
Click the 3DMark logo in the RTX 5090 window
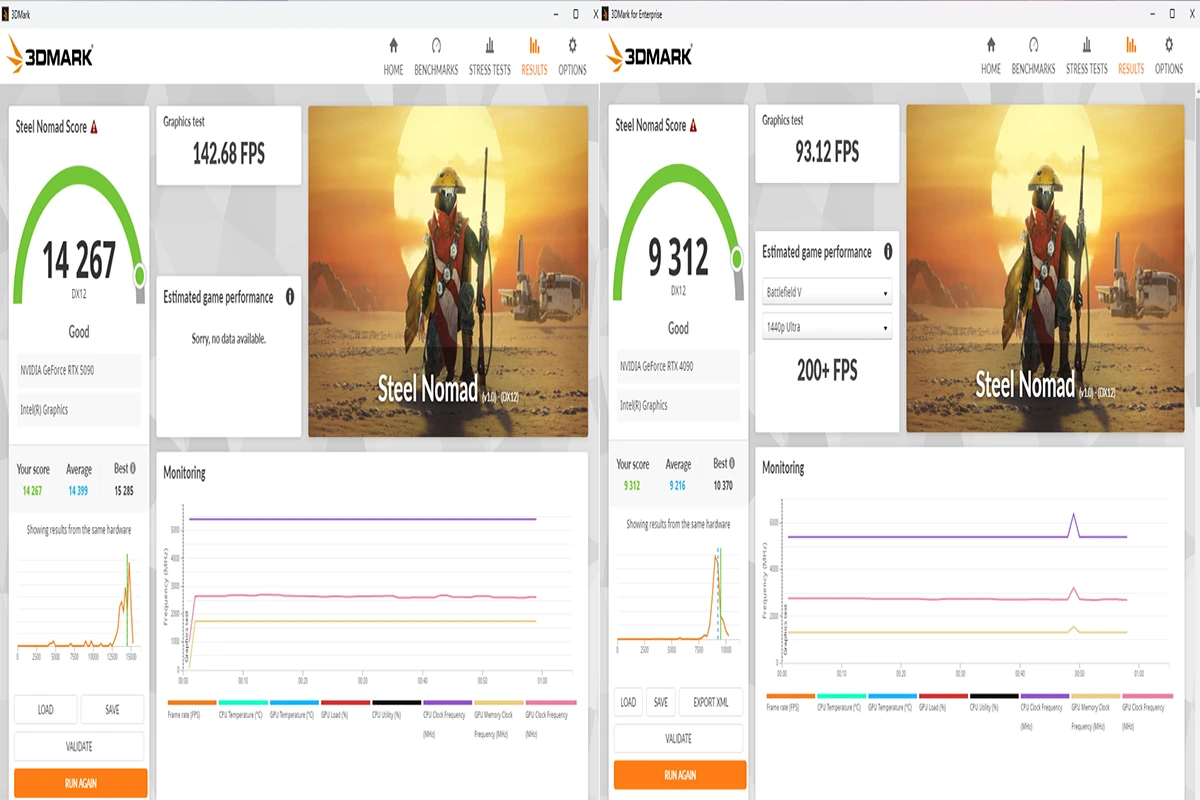coord(50,55)
